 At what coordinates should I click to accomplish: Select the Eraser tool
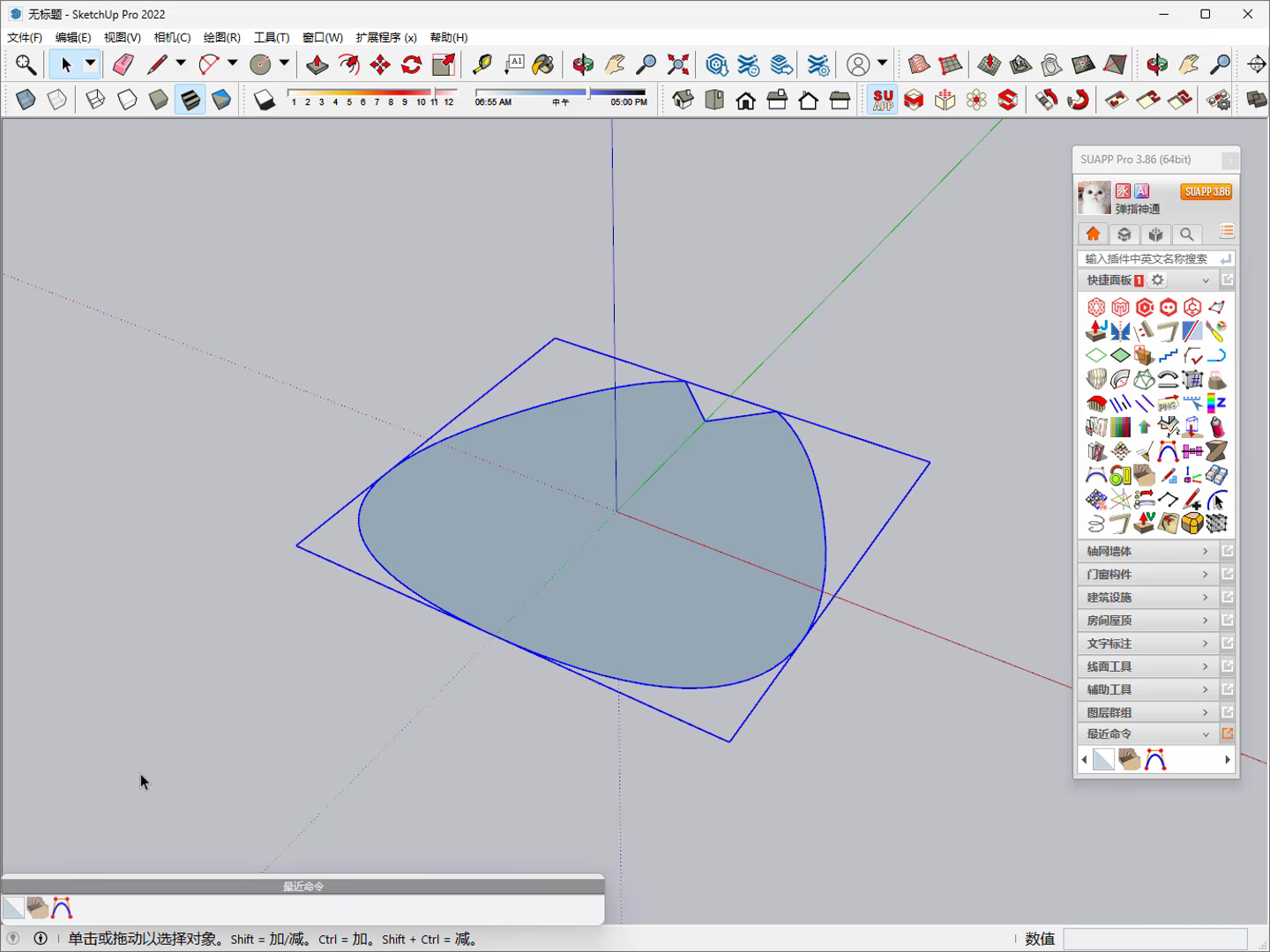coord(123,64)
